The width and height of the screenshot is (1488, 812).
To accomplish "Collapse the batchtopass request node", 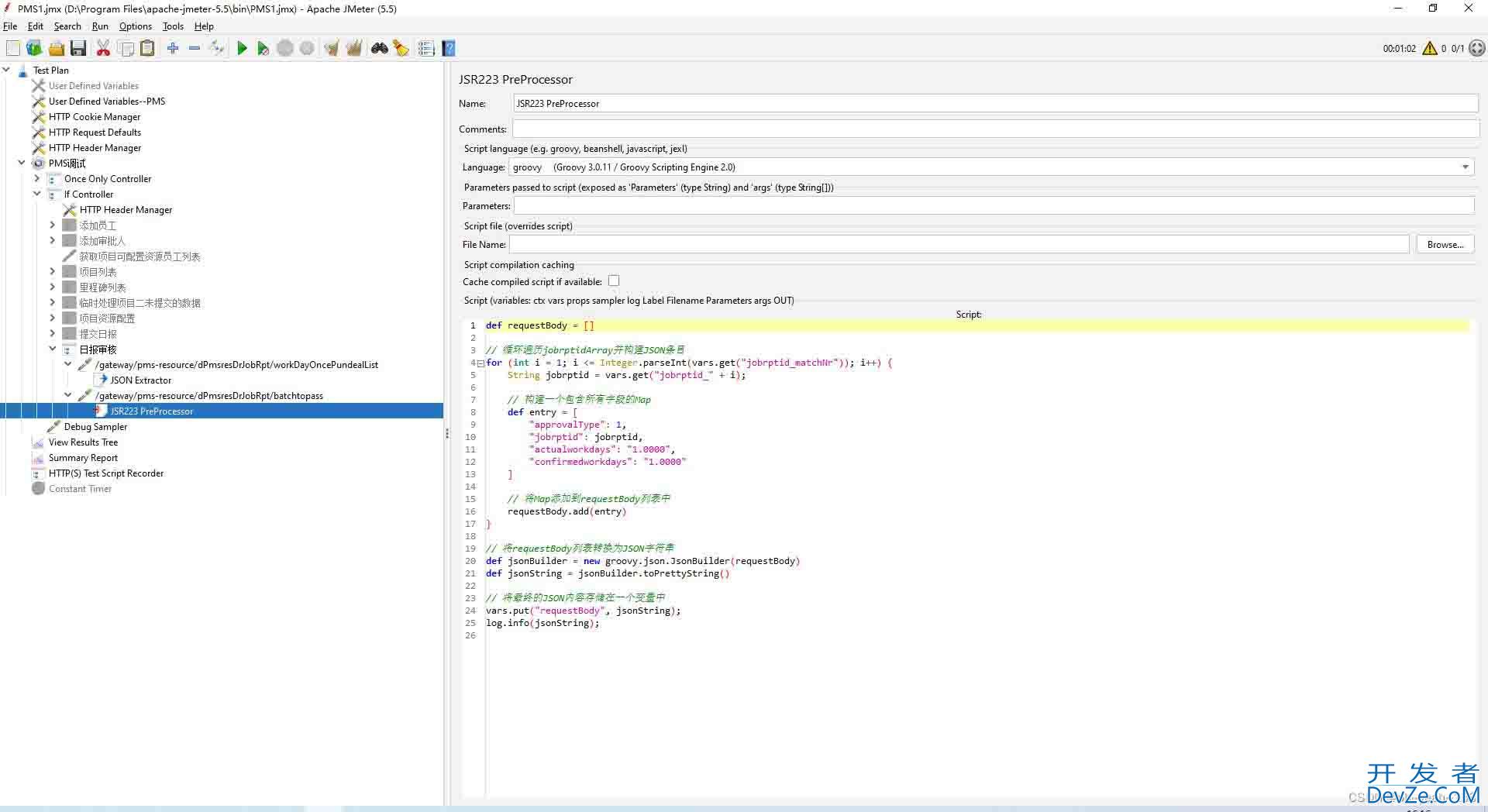I will [x=68, y=395].
